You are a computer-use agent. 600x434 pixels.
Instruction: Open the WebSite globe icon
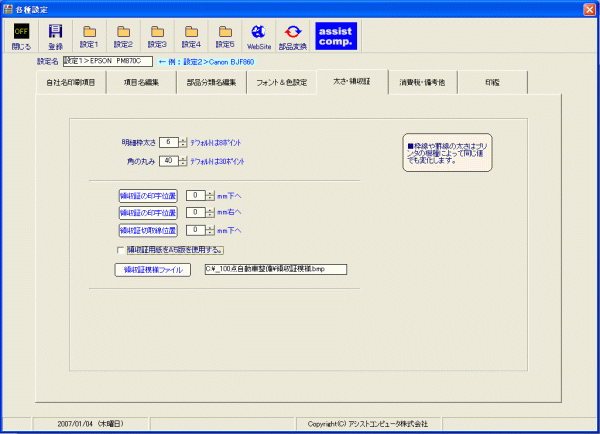click(x=259, y=36)
